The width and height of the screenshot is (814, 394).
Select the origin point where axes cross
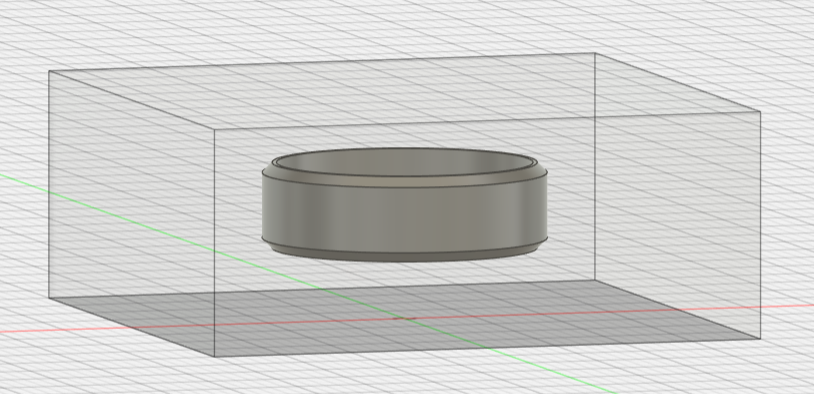[x=411, y=318]
